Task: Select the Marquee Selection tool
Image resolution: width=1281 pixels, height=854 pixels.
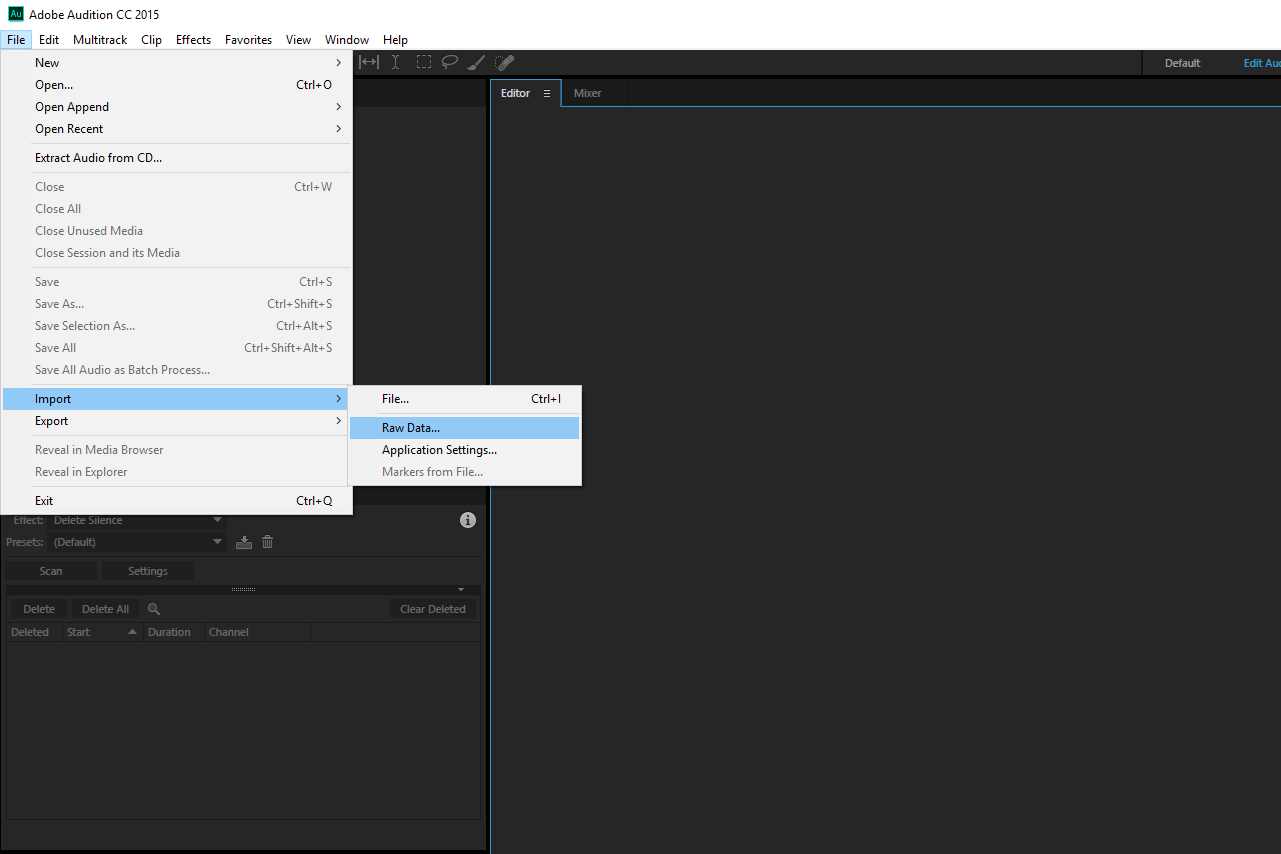Action: point(423,62)
